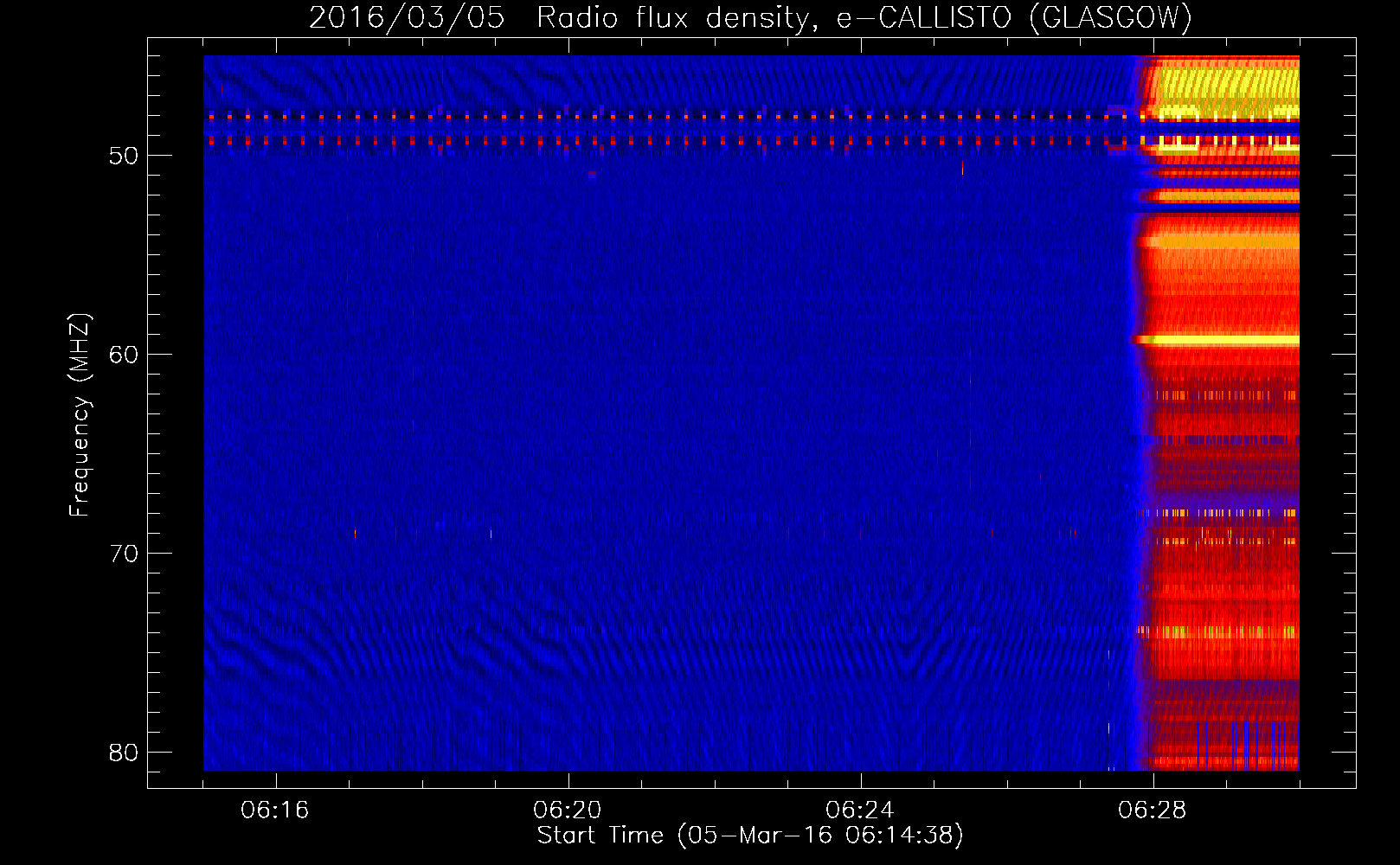Viewport: 1400px width, 865px height.
Task: Click the '06:28' time tick label
Action: pyautogui.click(x=1153, y=810)
